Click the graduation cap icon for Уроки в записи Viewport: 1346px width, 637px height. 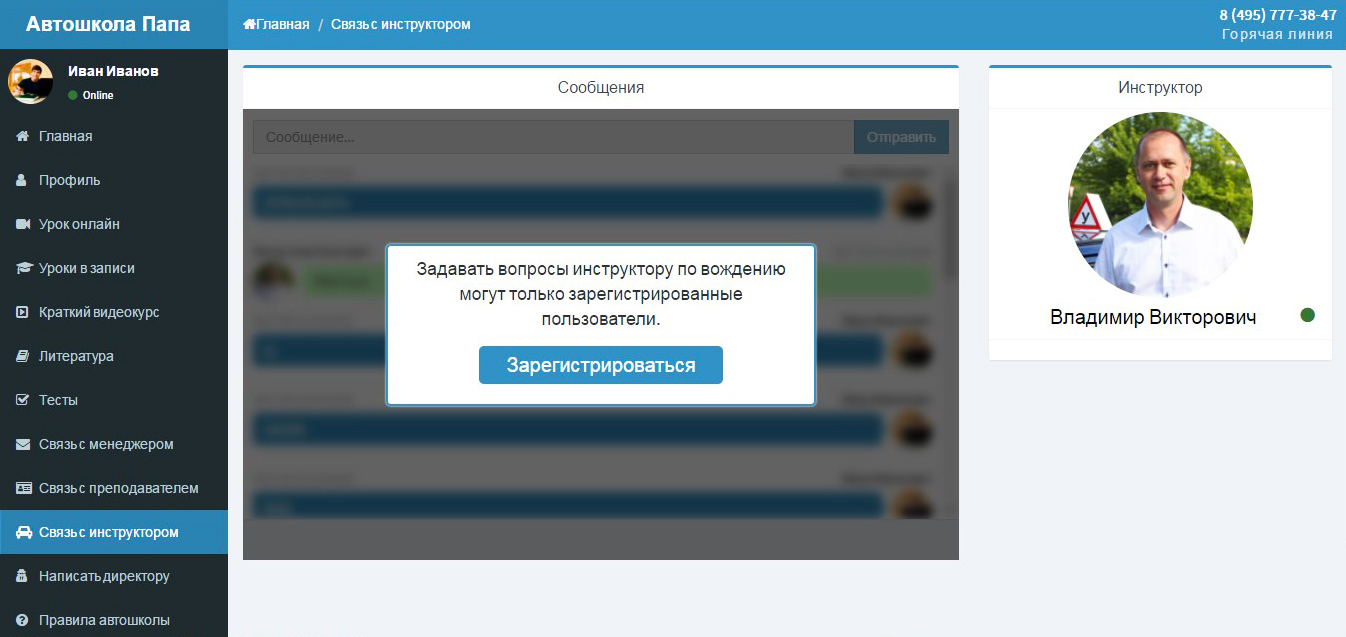pos(23,268)
